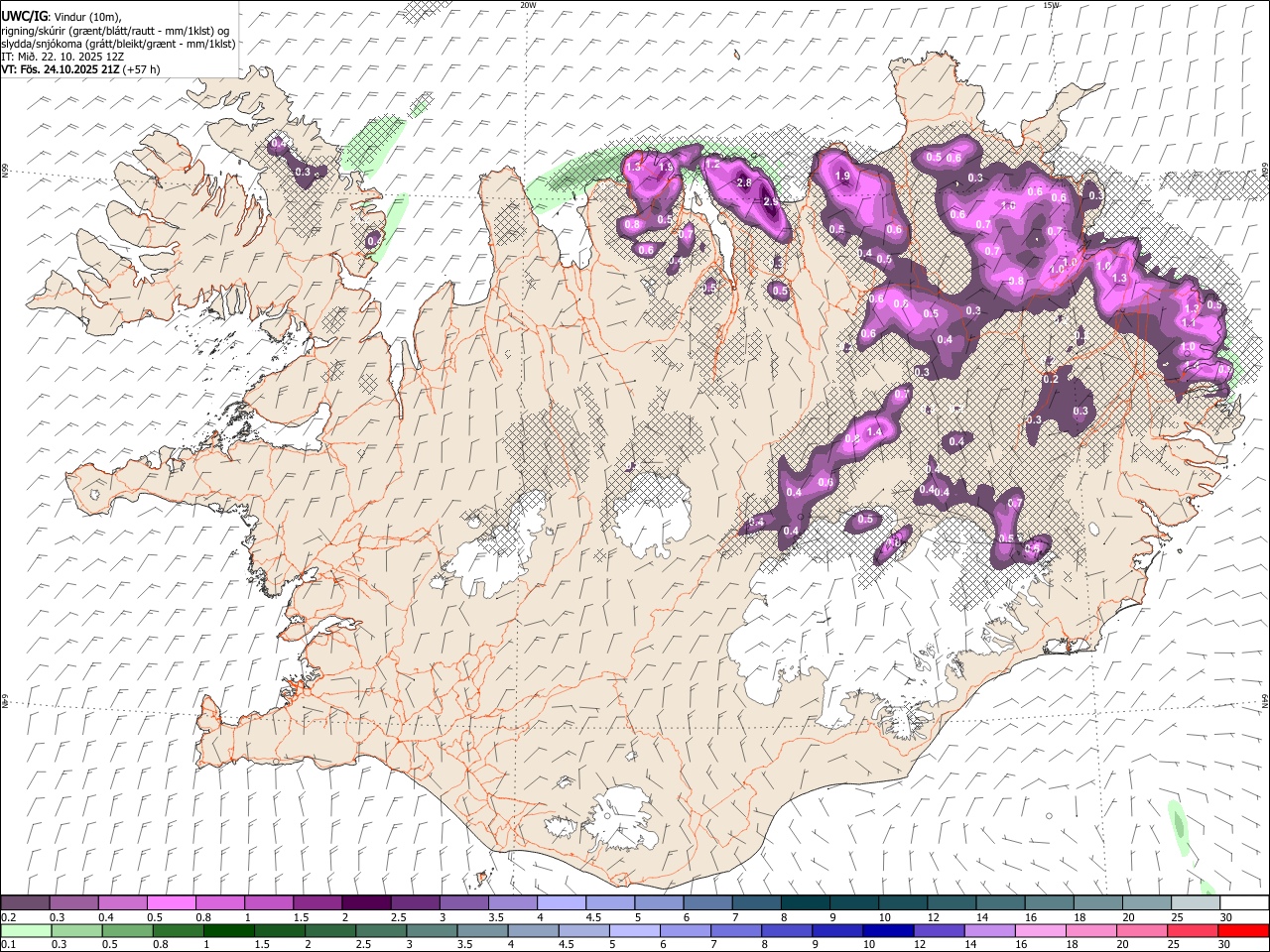Select the '1.4' snowfall value in the highlands
1270x952 pixels.
tap(874, 431)
